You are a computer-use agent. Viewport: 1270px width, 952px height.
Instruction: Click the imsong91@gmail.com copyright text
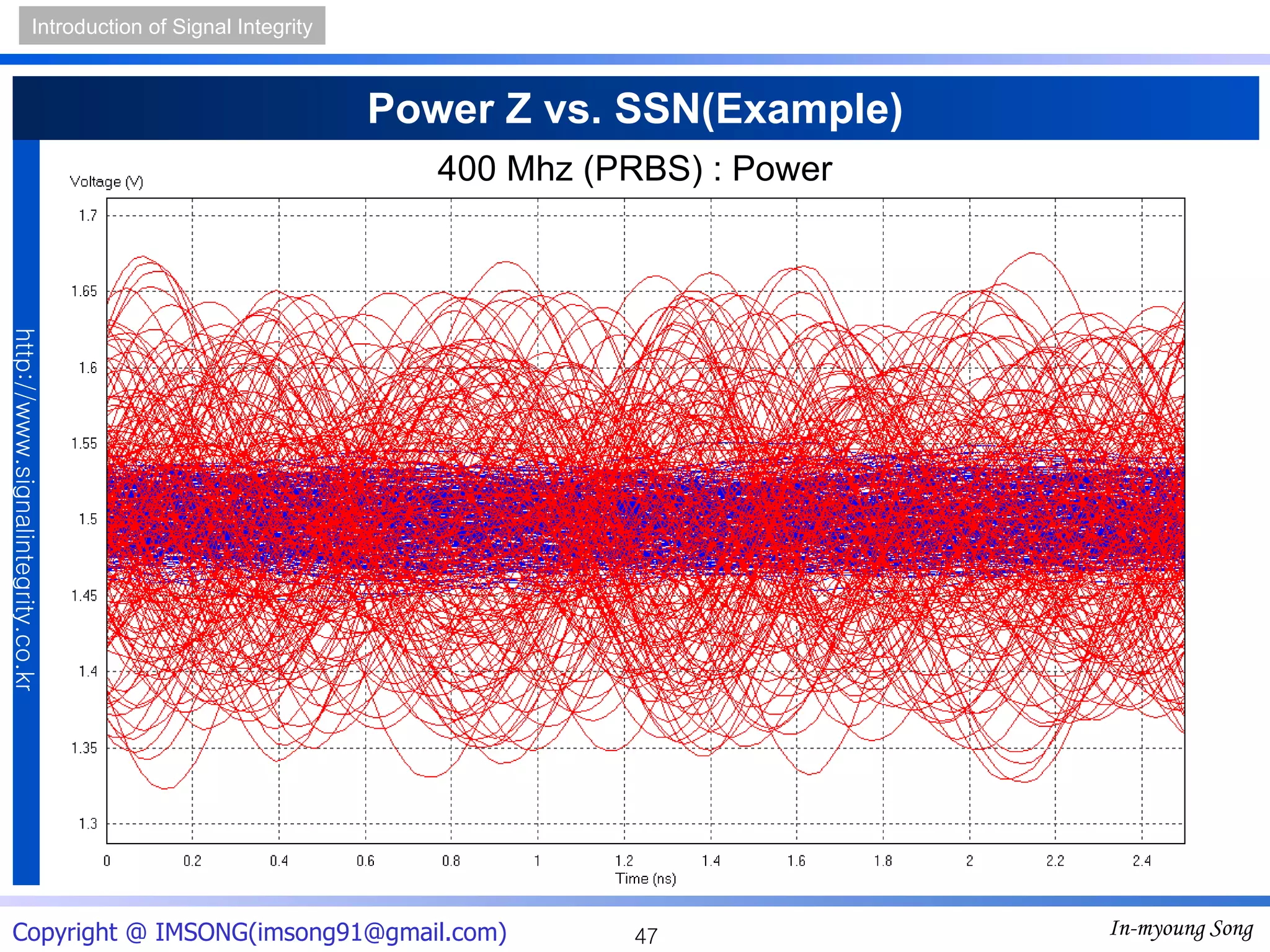259,932
